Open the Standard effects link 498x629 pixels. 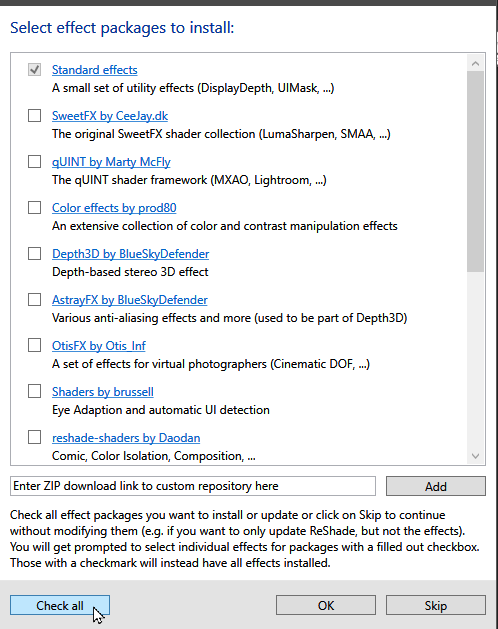[95, 70]
